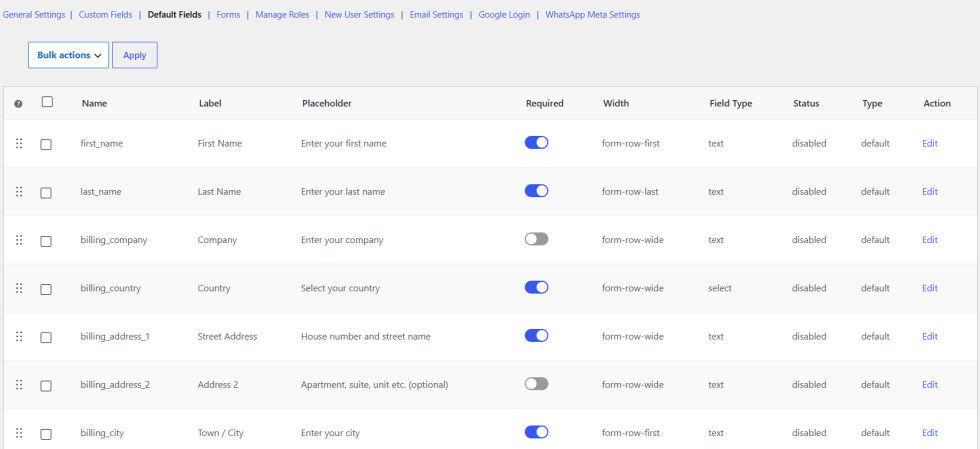The image size is (980, 449).
Task: Click the 'select' field type cell
Action: click(x=720, y=288)
